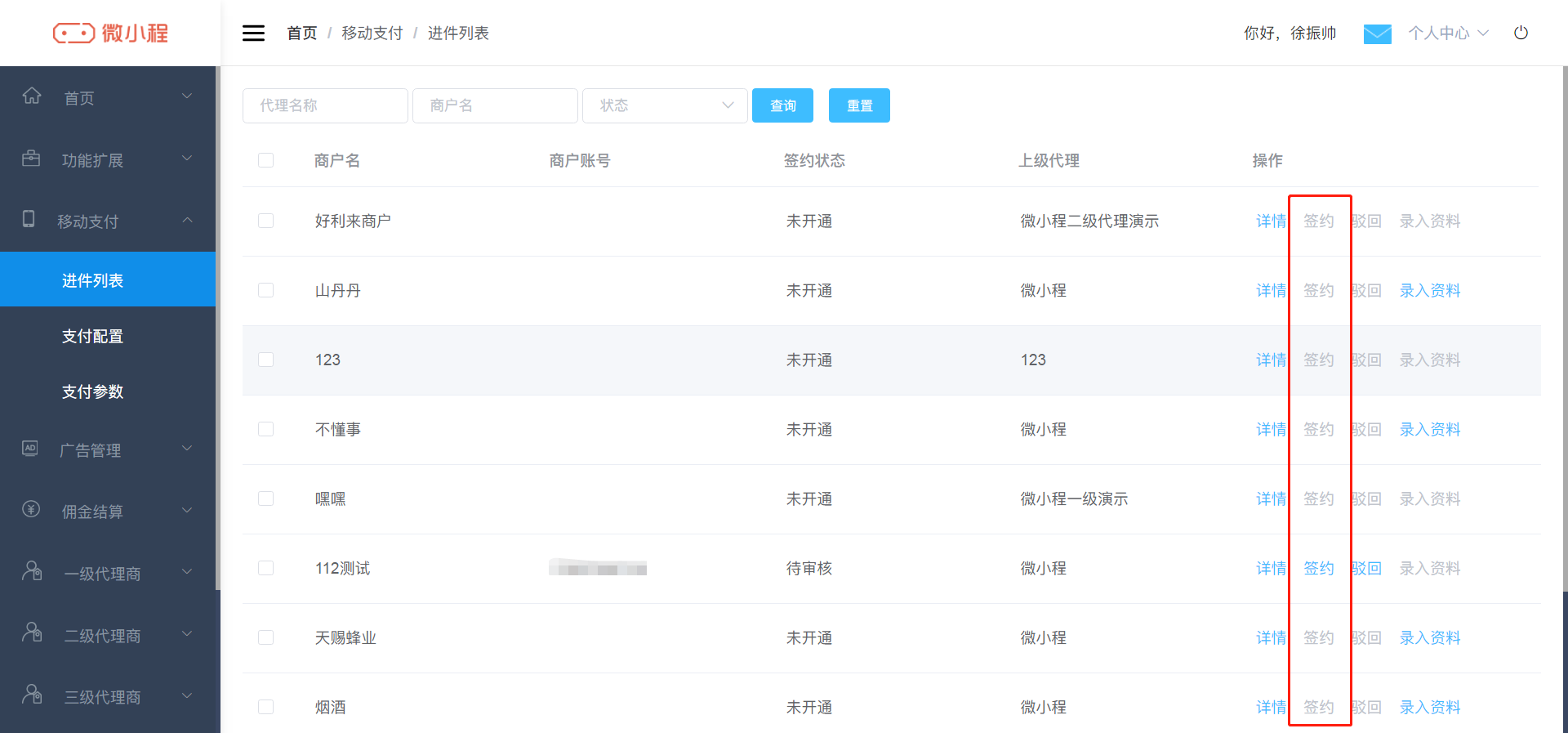Click 录入资料 for 山丹丹
This screenshot has width=1568, height=733.
point(1430,290)
